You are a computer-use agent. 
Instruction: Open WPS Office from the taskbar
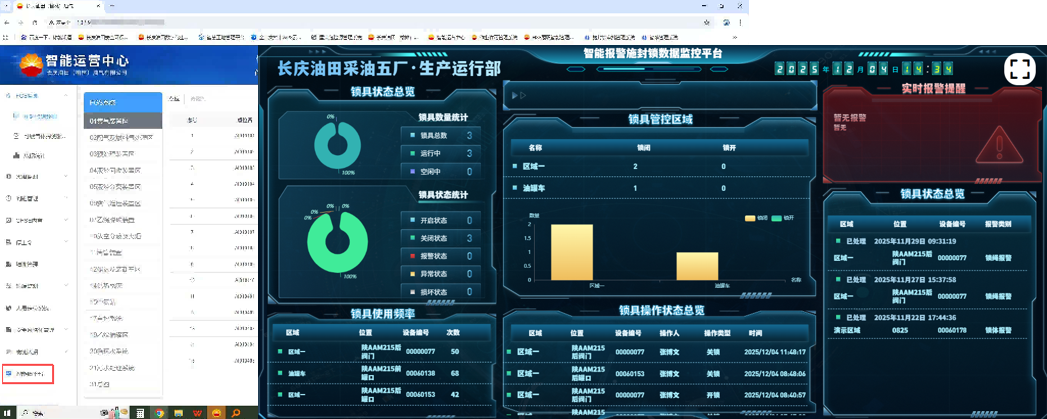click(x=198, y=413)
